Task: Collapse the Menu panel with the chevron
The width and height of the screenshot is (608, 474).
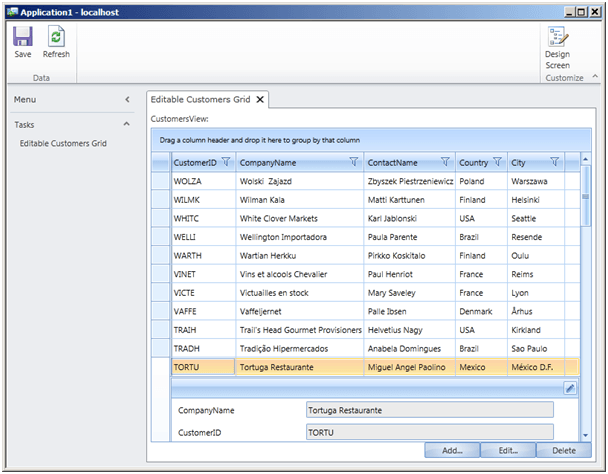Action: (x=127, y=100)
